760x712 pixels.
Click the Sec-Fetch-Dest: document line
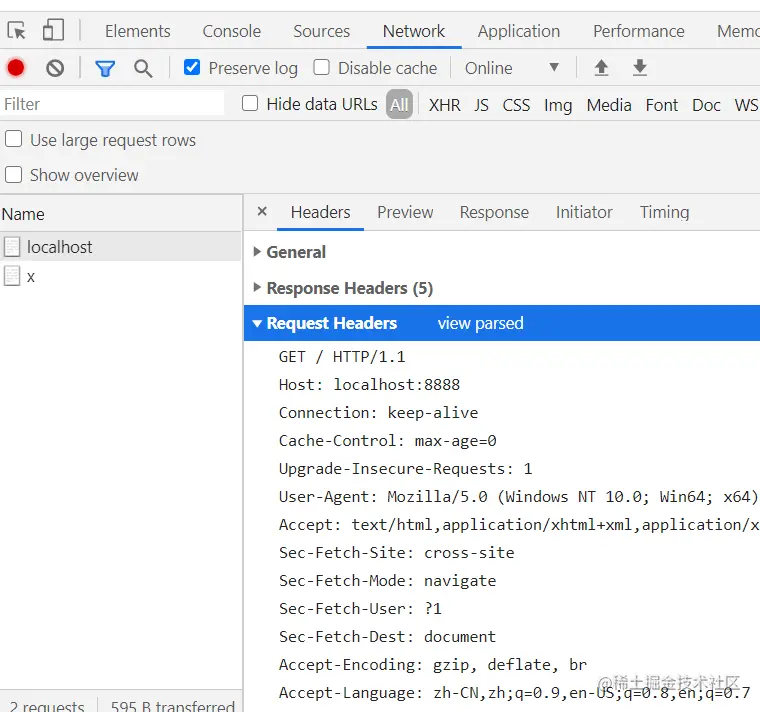click(387, 637)
